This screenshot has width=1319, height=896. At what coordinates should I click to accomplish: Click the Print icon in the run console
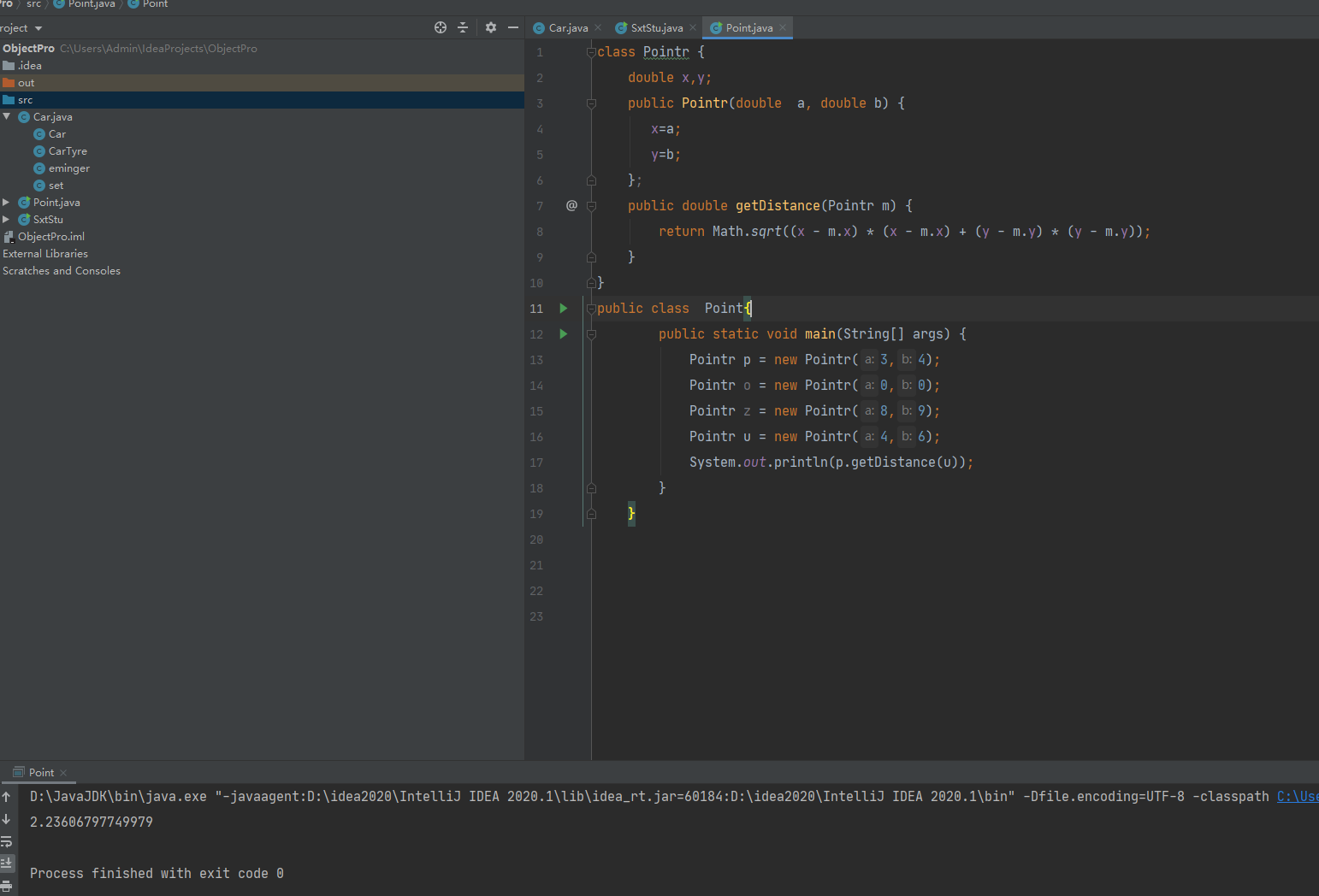pos(6,887)
